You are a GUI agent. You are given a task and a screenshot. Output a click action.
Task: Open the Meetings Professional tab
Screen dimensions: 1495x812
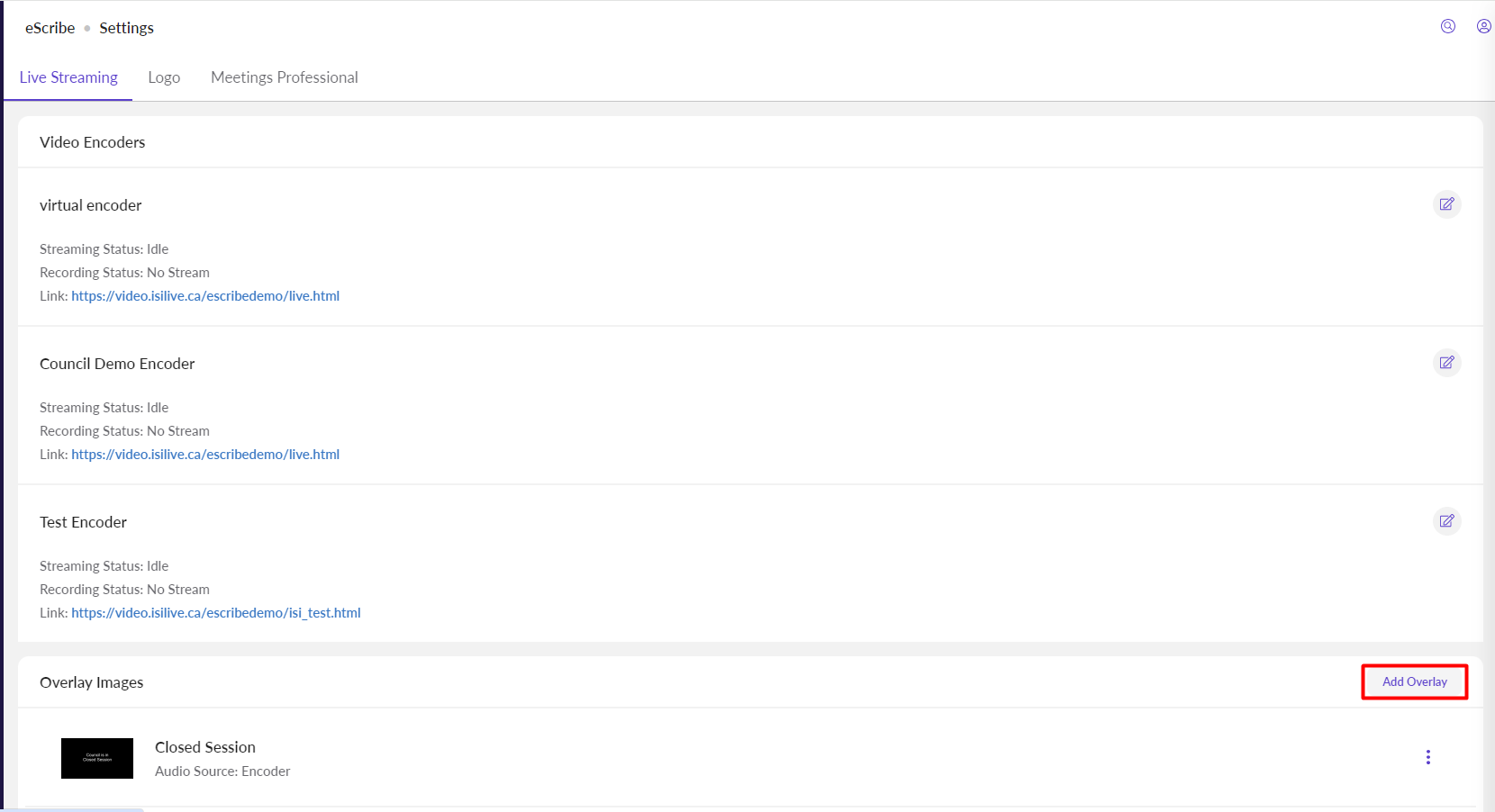[x=284, y=77]
